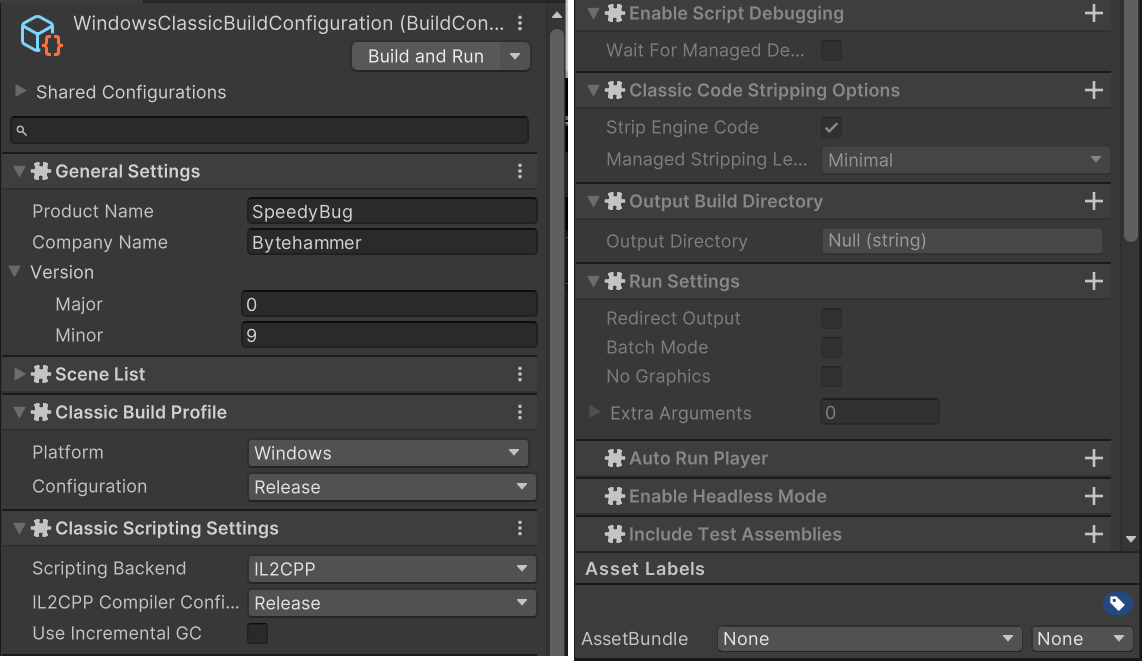1142x662 pixels.
Task: Click the BuildConfiguration asset cube icon
Action: [x=42, y=36]
